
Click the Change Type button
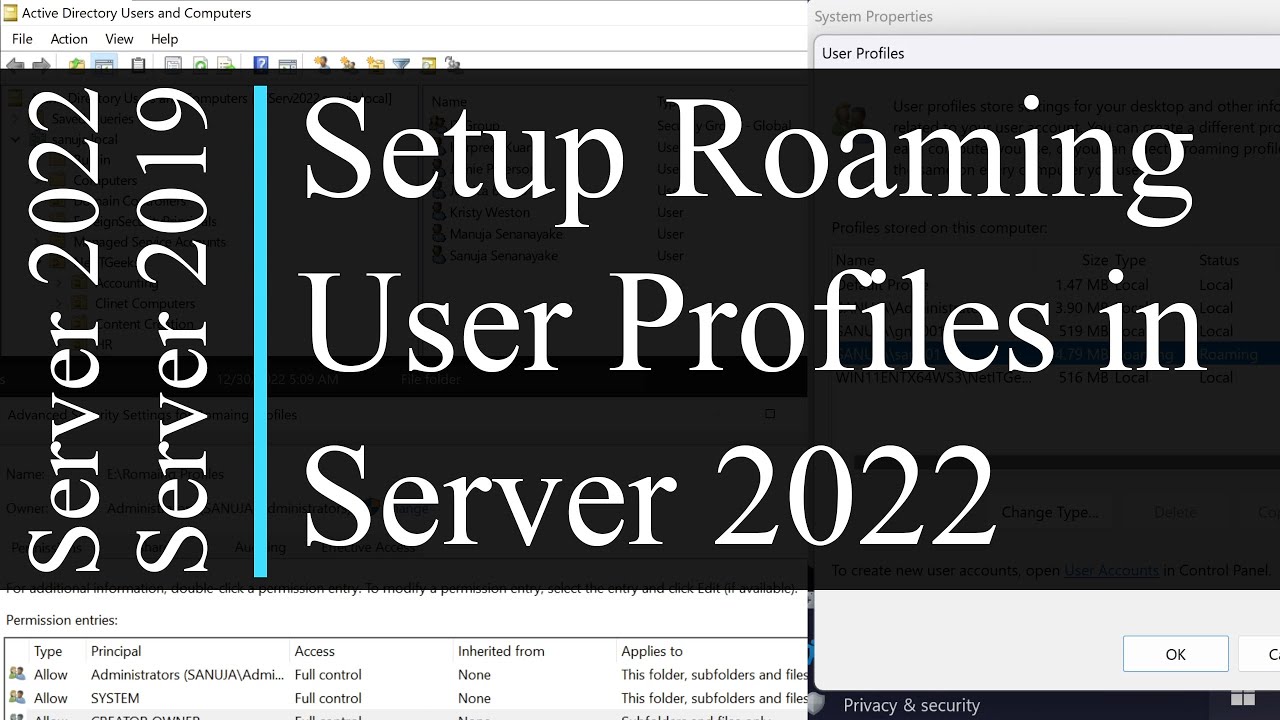(x=1050, y=512)
